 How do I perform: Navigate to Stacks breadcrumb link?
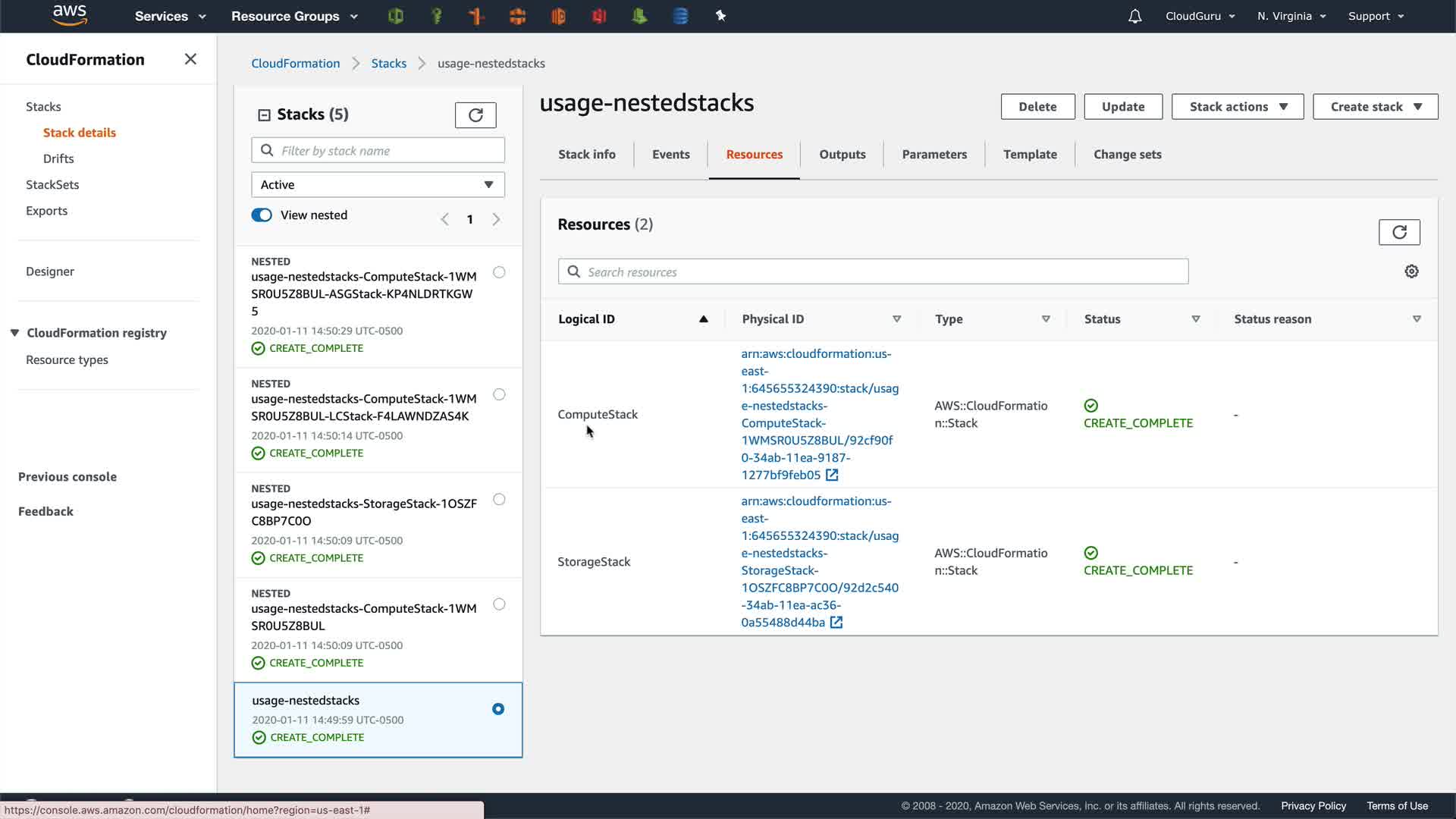pyautogui.click(x=388, y=64)
